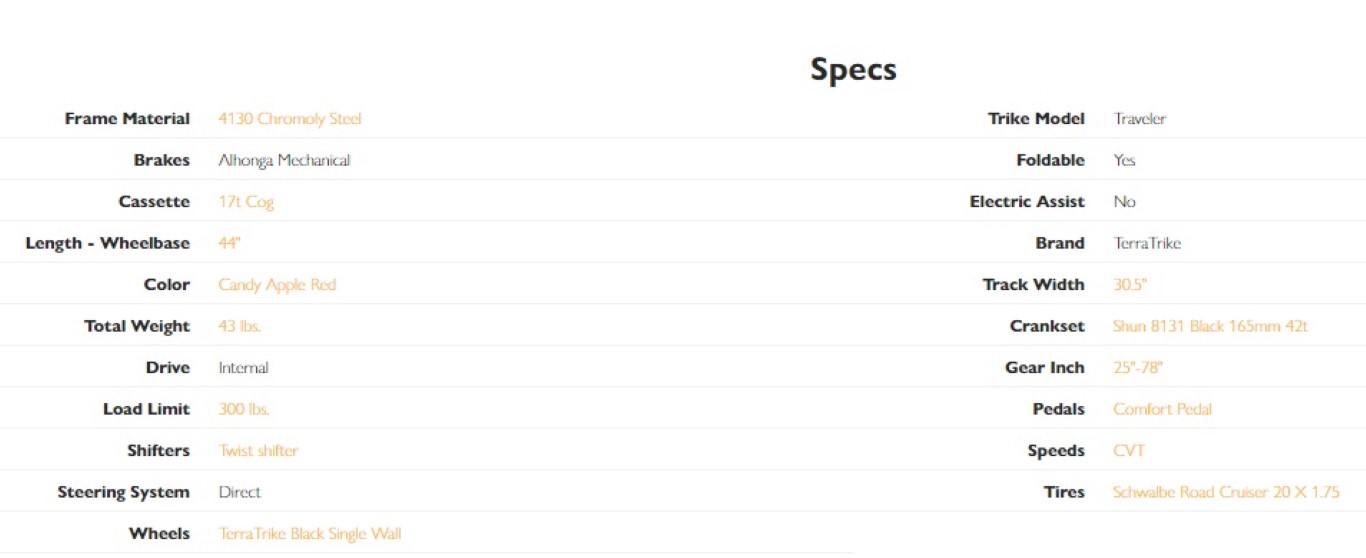Screen dimensions: 1366x558
Task: Click the Specs heading
Action: [x=853, y=69]
